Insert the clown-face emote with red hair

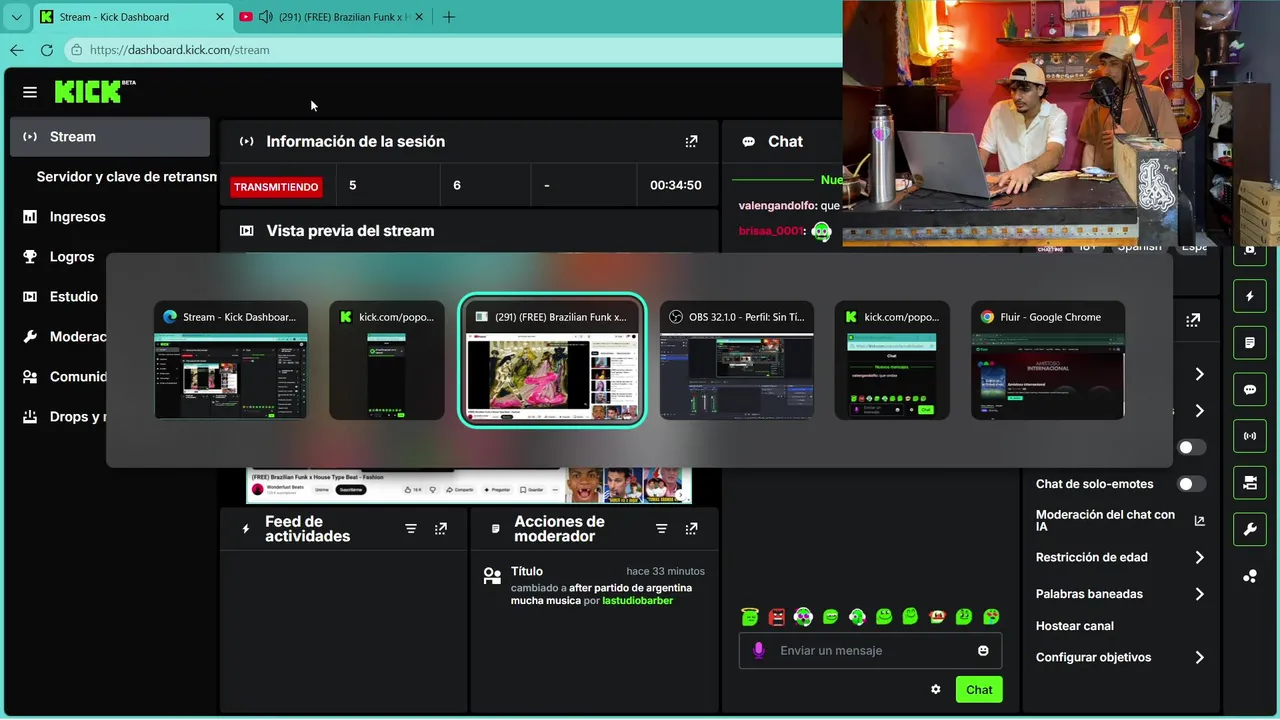[938, 617]
